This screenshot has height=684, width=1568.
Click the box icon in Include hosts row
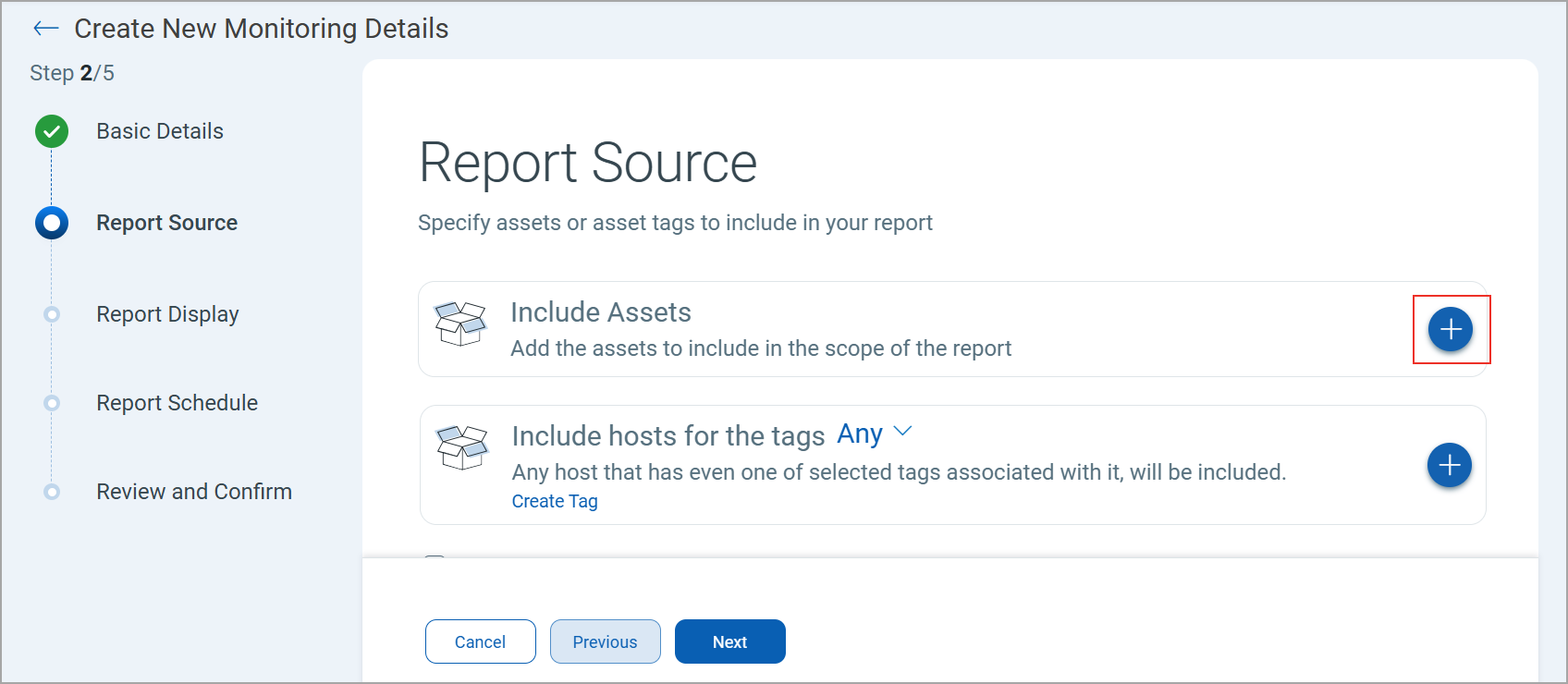pos(461,447)
